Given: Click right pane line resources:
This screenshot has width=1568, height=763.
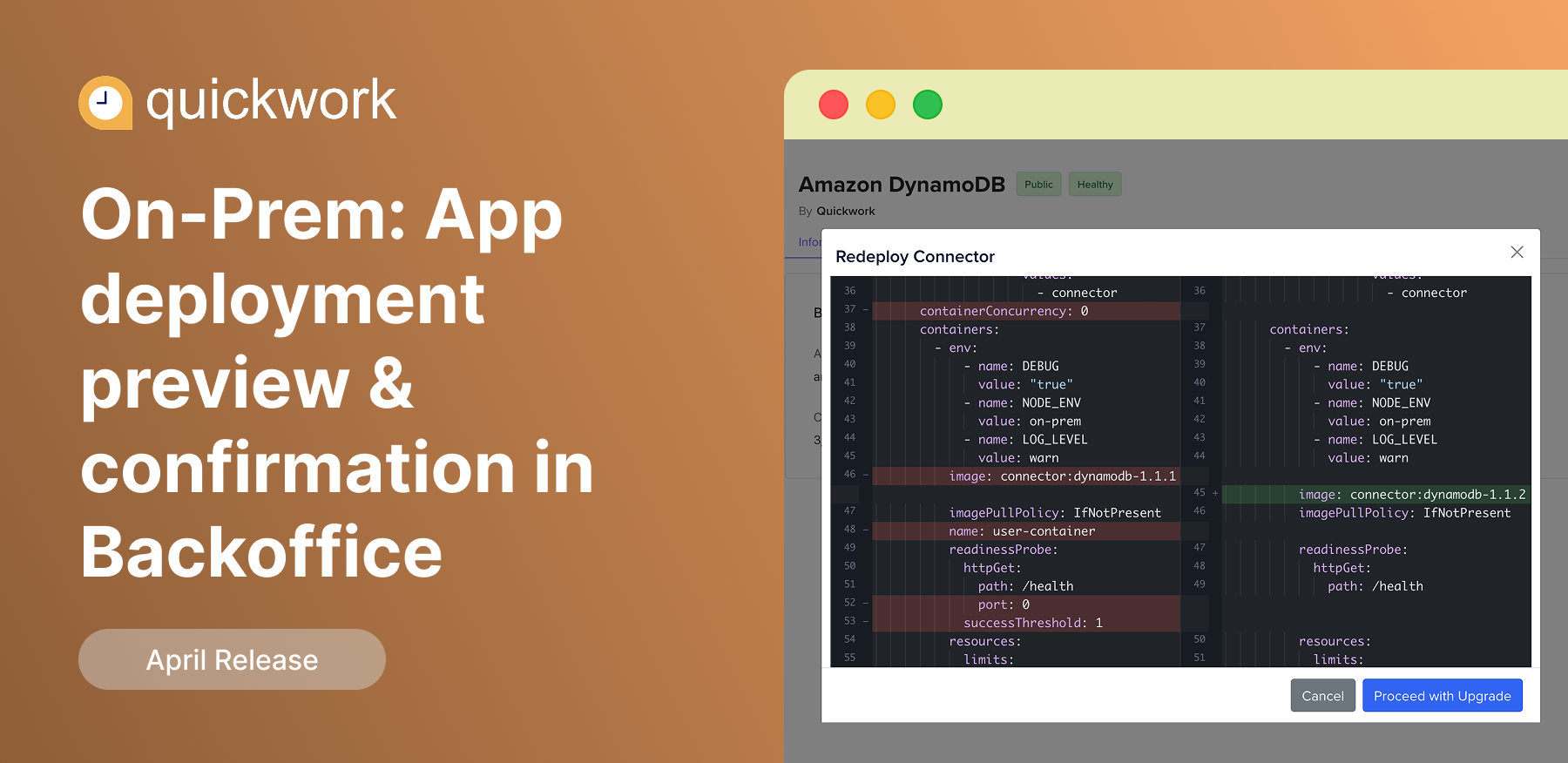Looking at the screenshot, I should click(1335, 640).
